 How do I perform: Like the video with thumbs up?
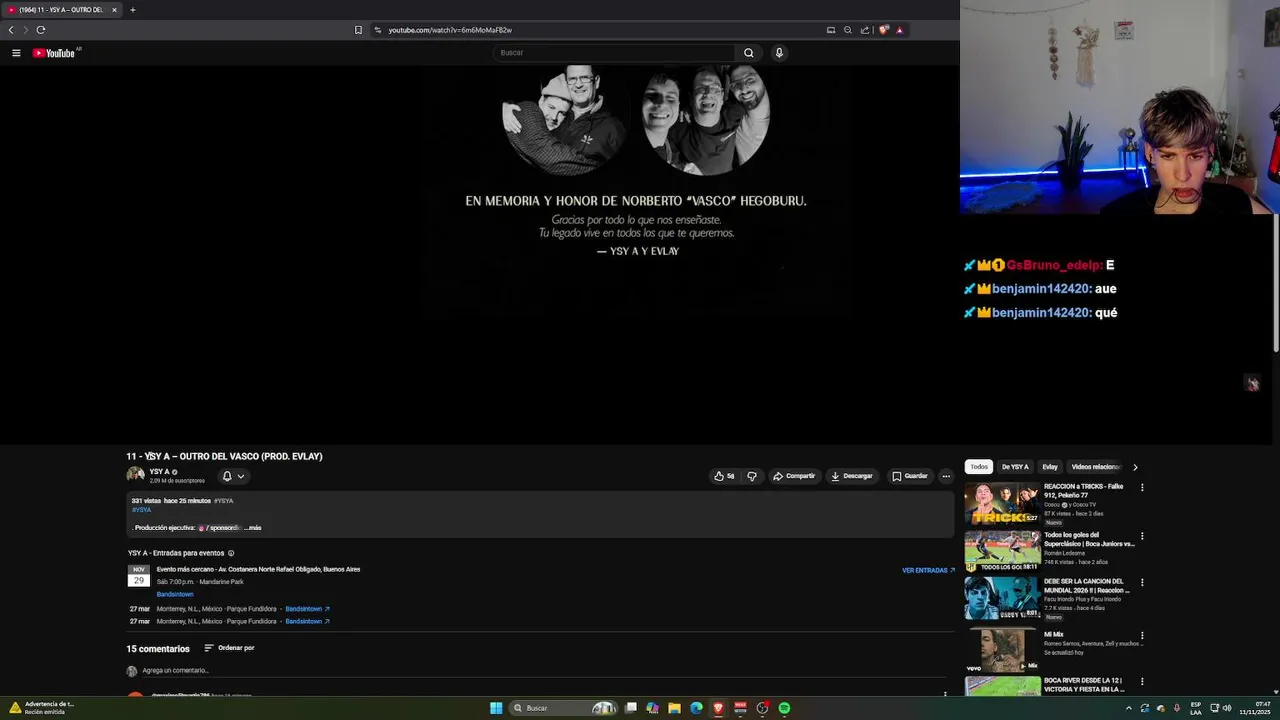click(x=723, y=476)
